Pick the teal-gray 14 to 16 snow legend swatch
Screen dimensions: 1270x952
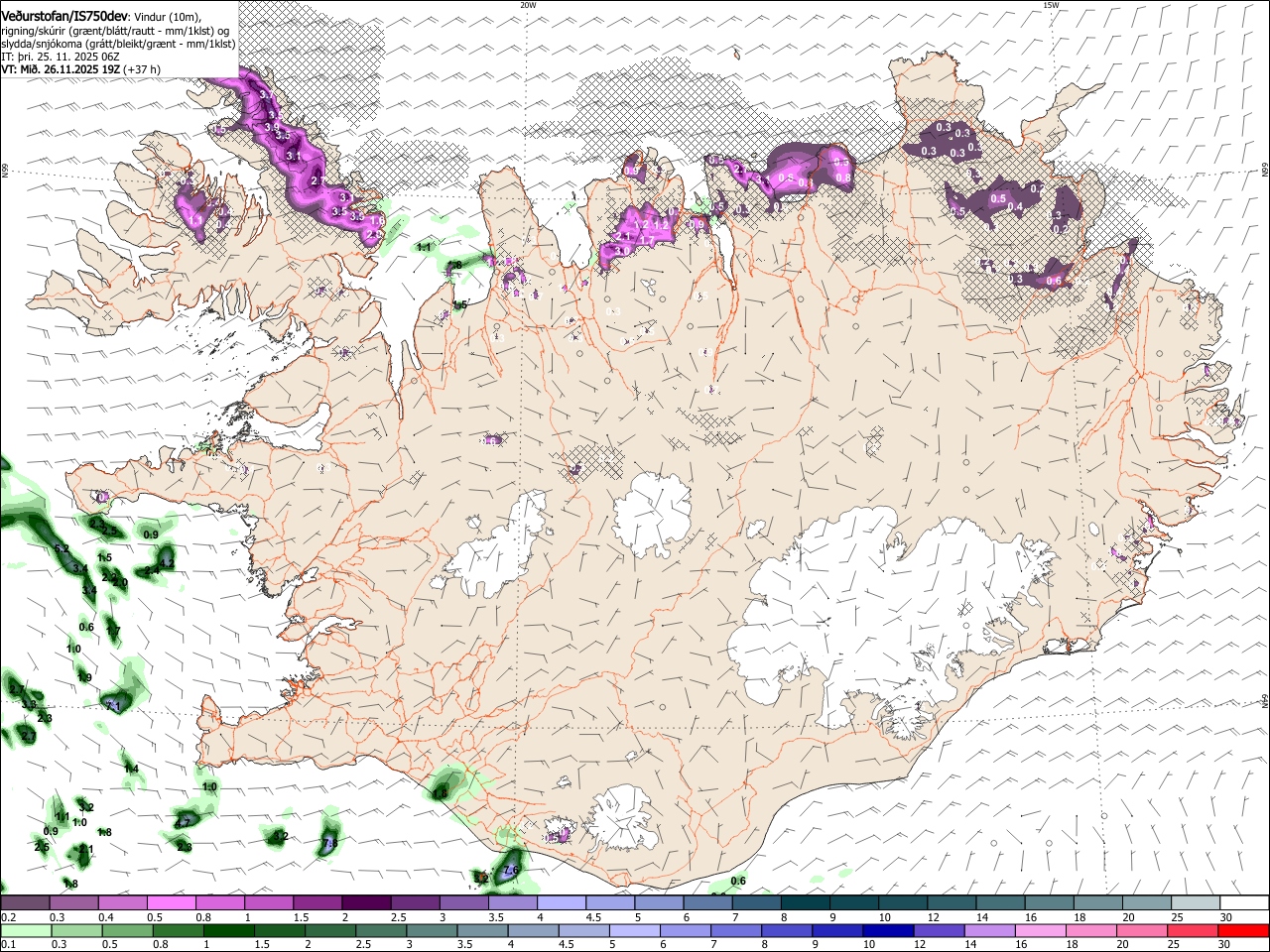click(1000, 903)
